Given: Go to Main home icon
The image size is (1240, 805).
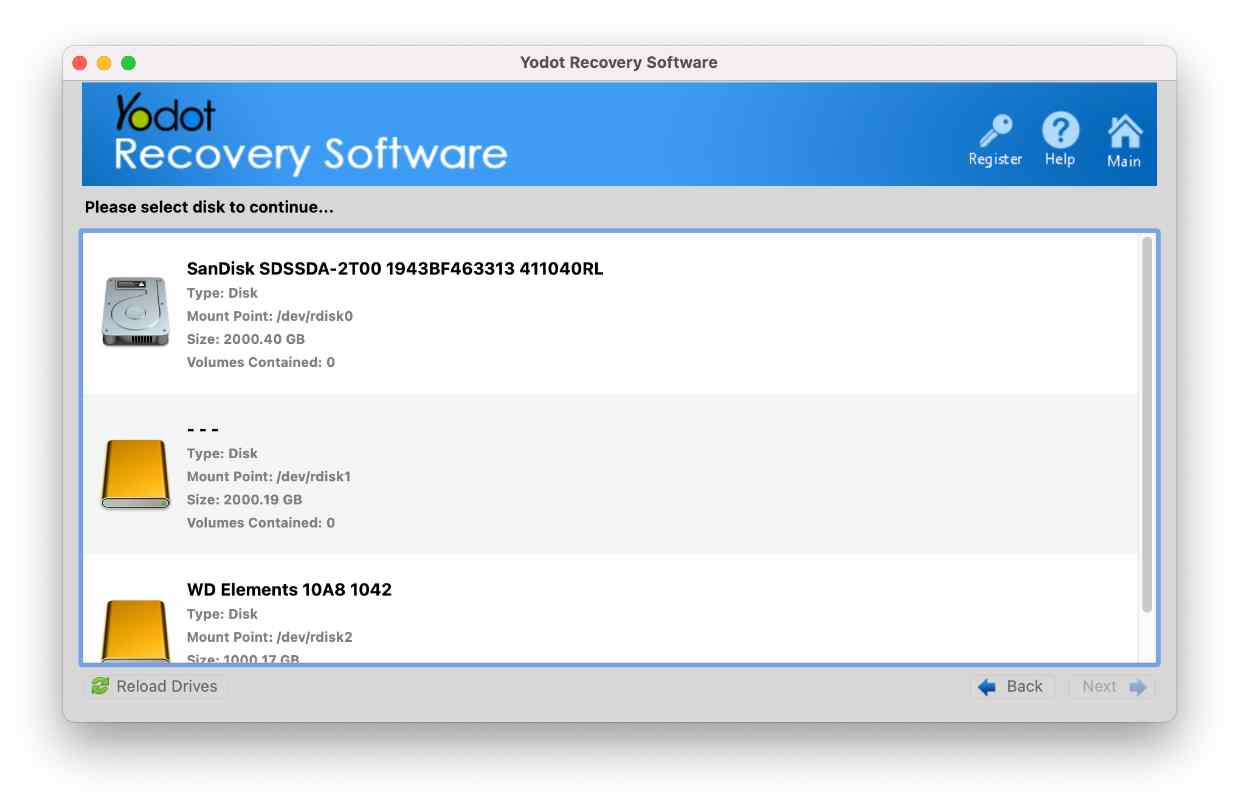Looking at the screenshot, I should pos(1125,131).
